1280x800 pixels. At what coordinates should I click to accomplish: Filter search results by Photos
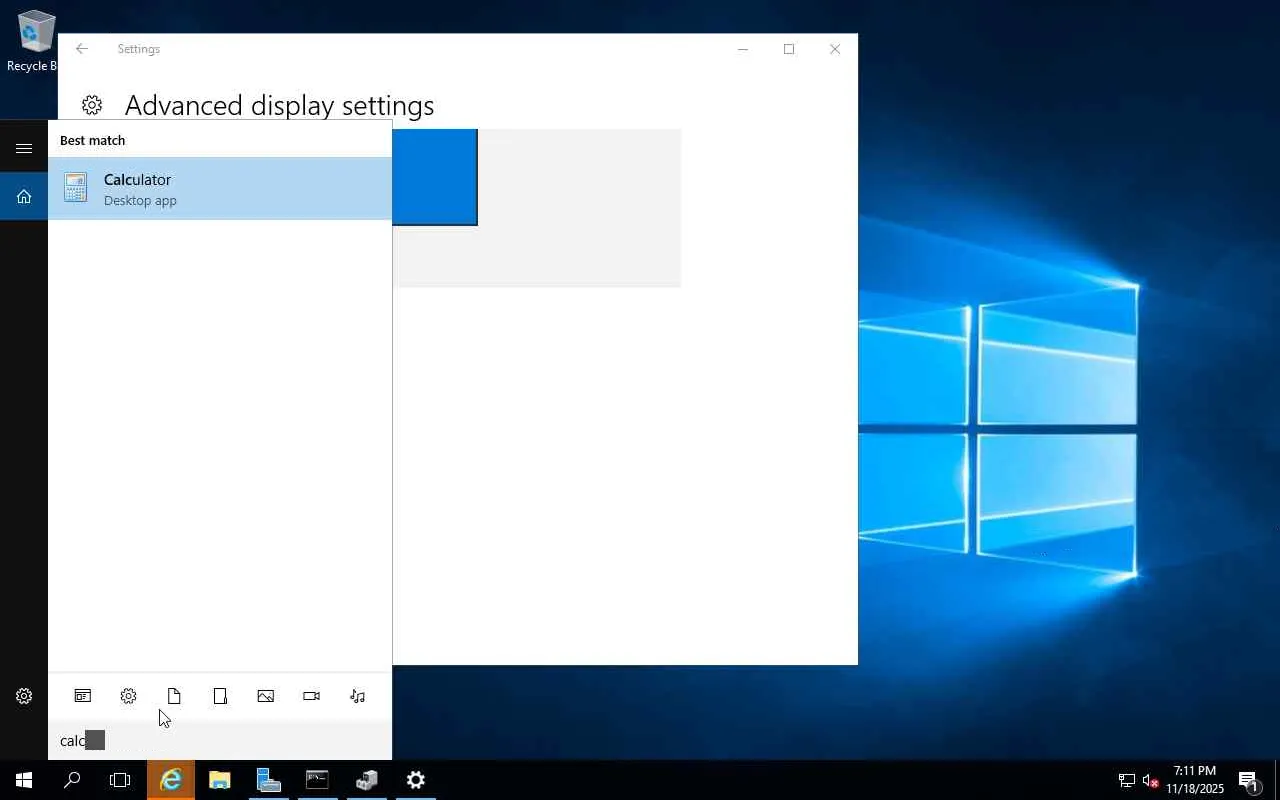point(265,696)
